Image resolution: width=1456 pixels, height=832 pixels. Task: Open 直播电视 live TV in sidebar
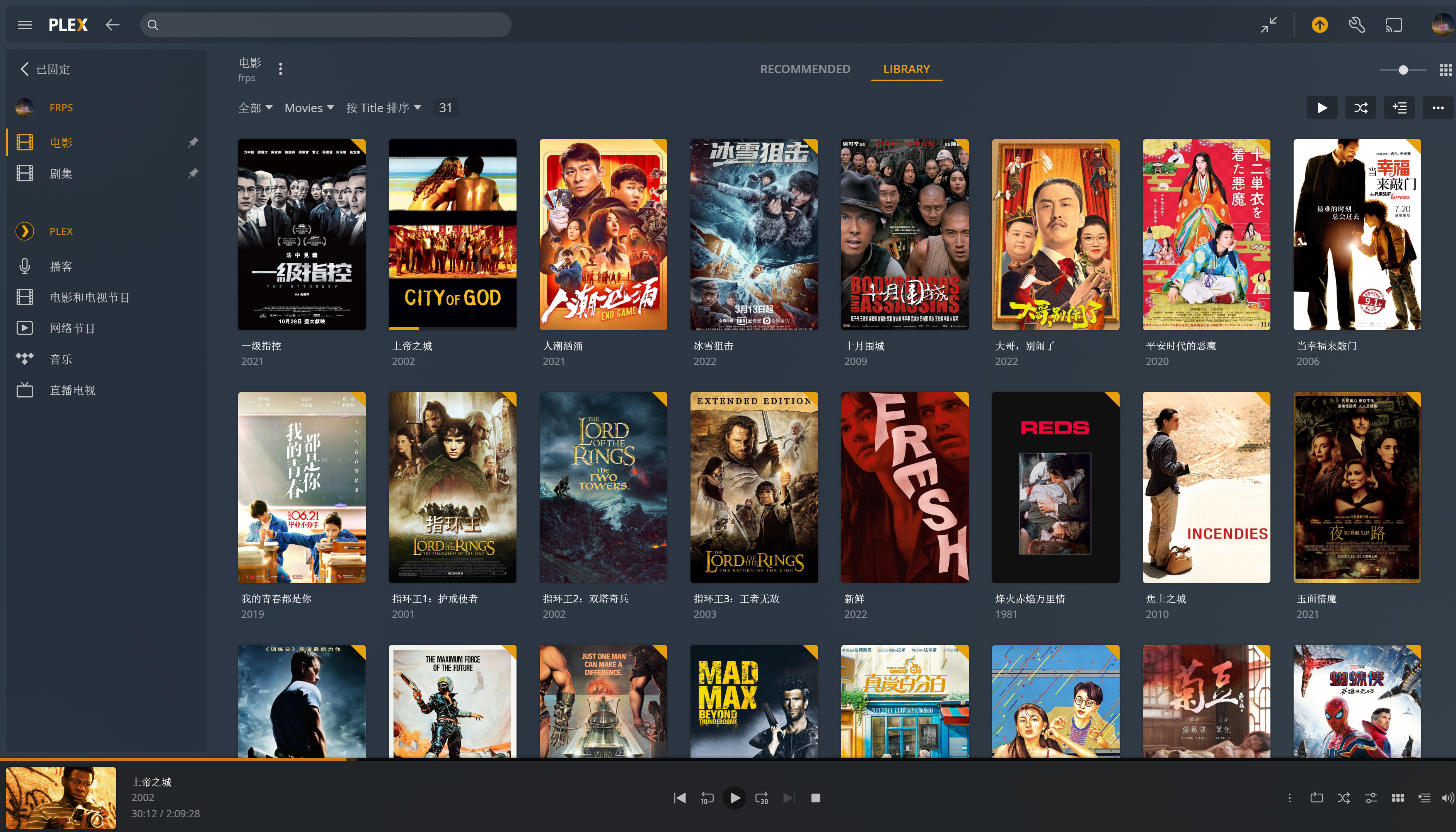(72, 390)
